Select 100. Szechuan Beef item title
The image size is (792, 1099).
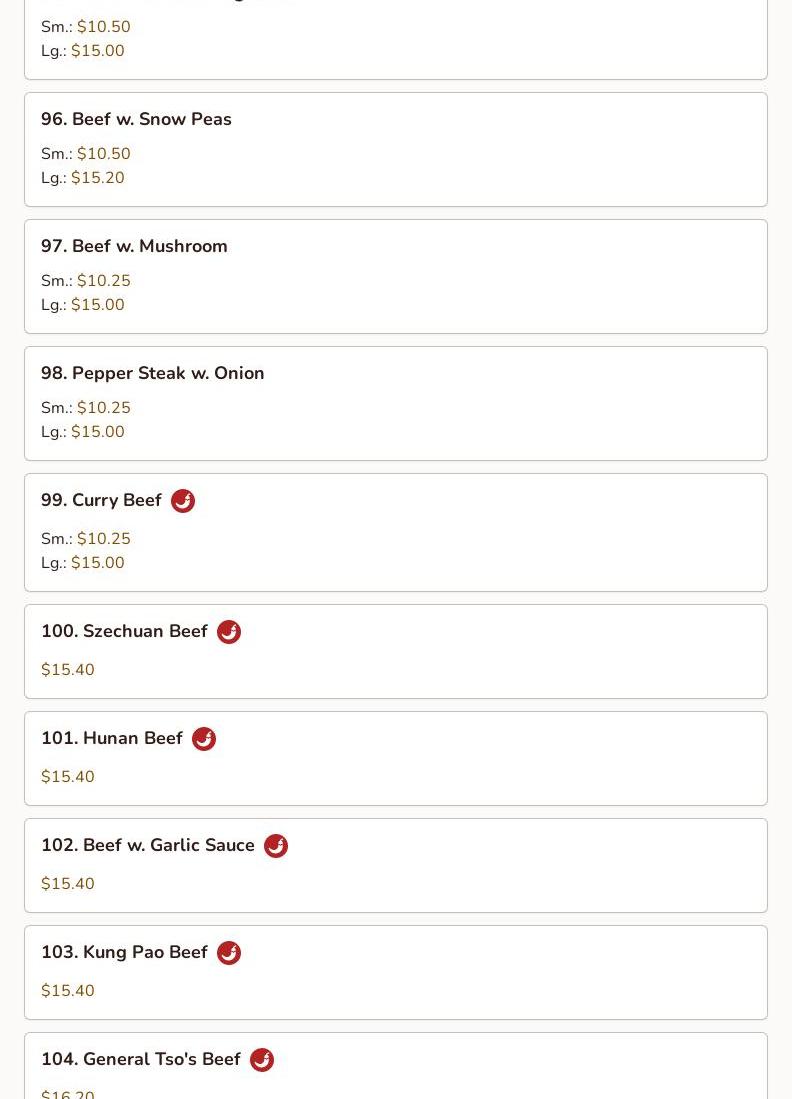[124, 631]
